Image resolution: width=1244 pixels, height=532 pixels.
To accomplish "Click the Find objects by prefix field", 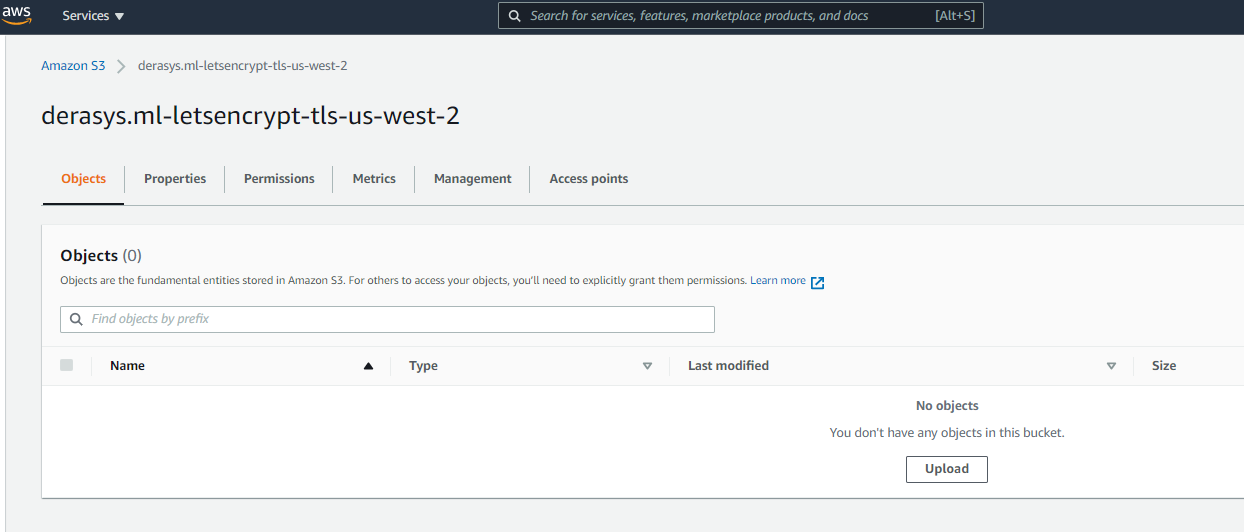I will pyautogui.click(x=387, y=319).
